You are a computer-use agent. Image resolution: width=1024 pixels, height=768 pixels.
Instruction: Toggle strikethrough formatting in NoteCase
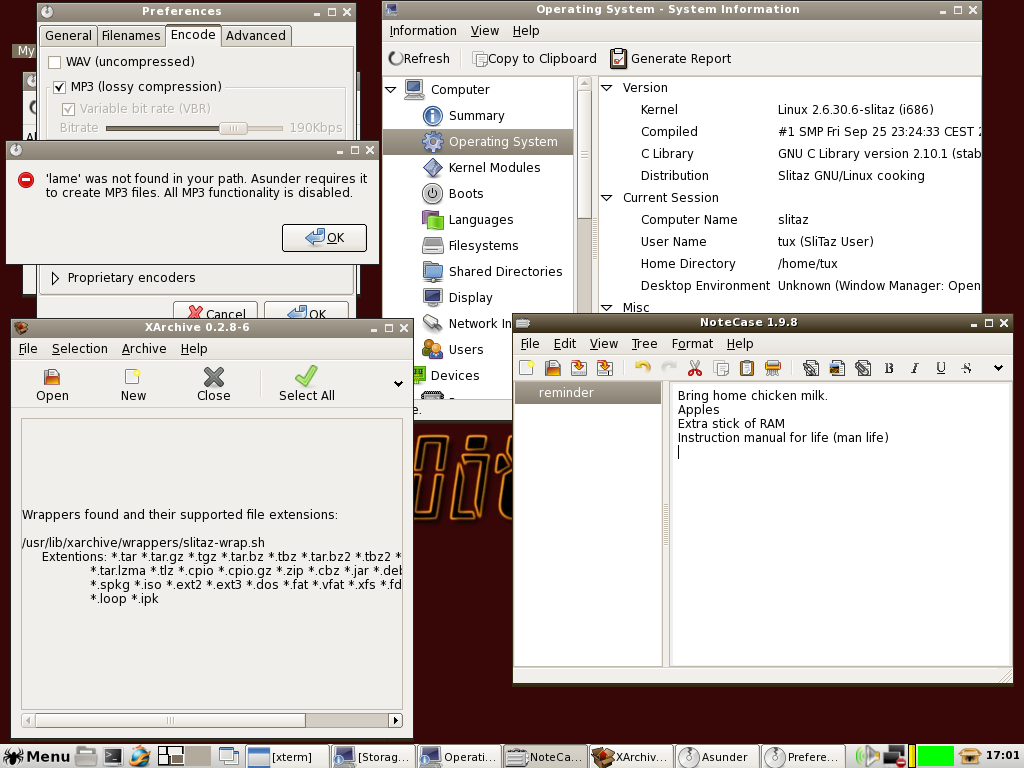point(967,368)
